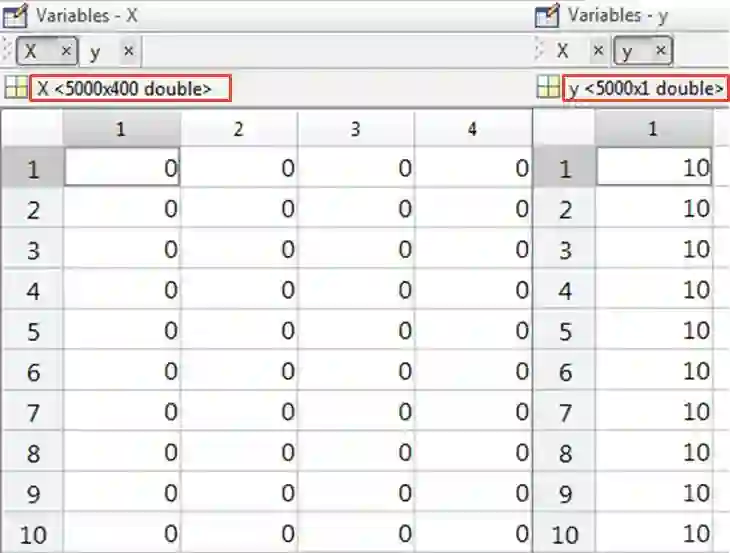Select column header 4 in X table
Image resolution: width=730 pixels, height=553 pixels.
point(473,128)
